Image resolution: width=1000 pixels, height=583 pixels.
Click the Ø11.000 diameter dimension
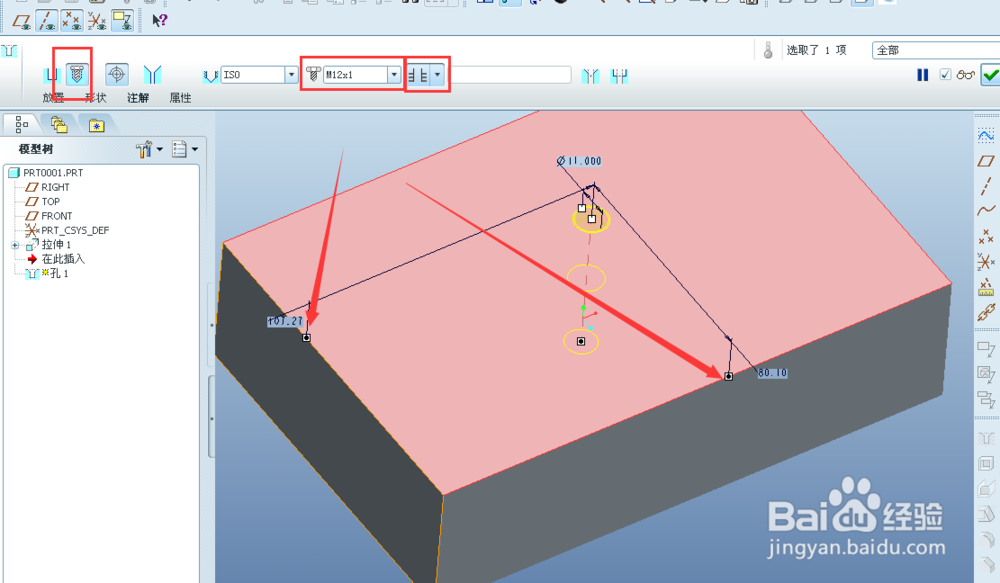point(579,161)
